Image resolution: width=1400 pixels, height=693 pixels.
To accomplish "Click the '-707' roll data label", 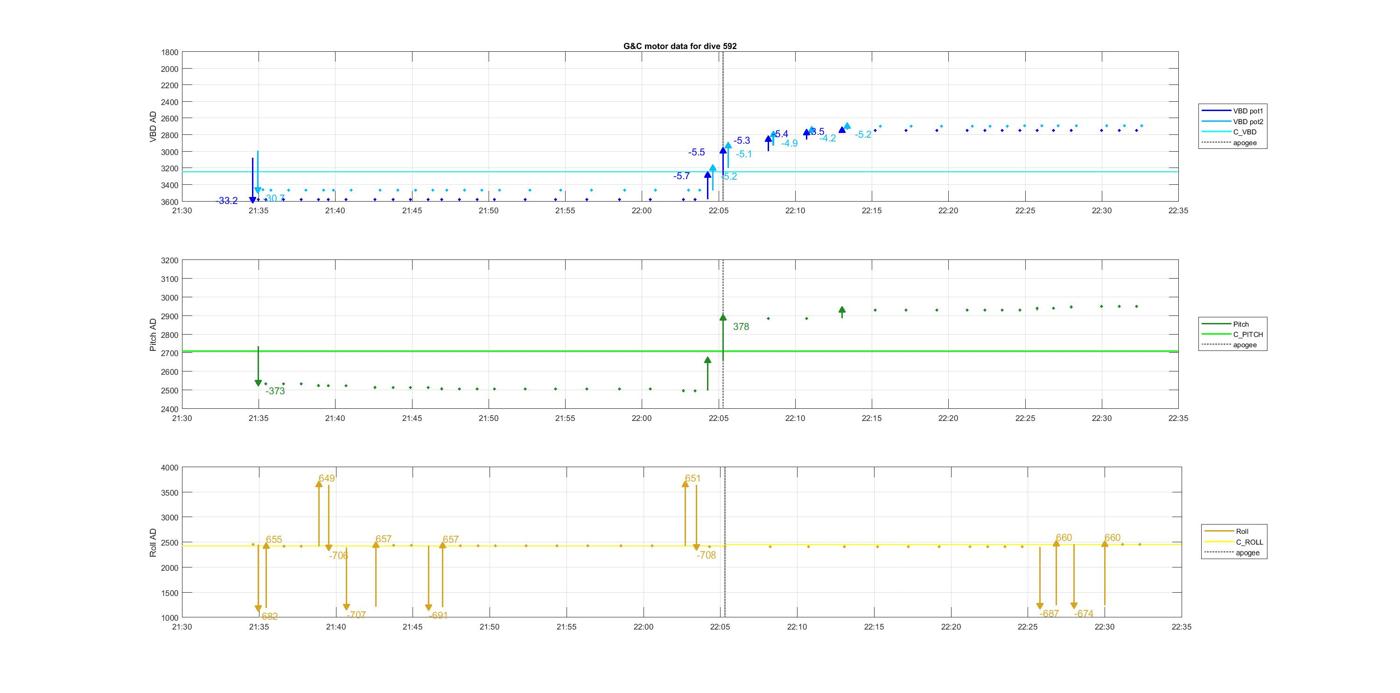I will point(357,615).
